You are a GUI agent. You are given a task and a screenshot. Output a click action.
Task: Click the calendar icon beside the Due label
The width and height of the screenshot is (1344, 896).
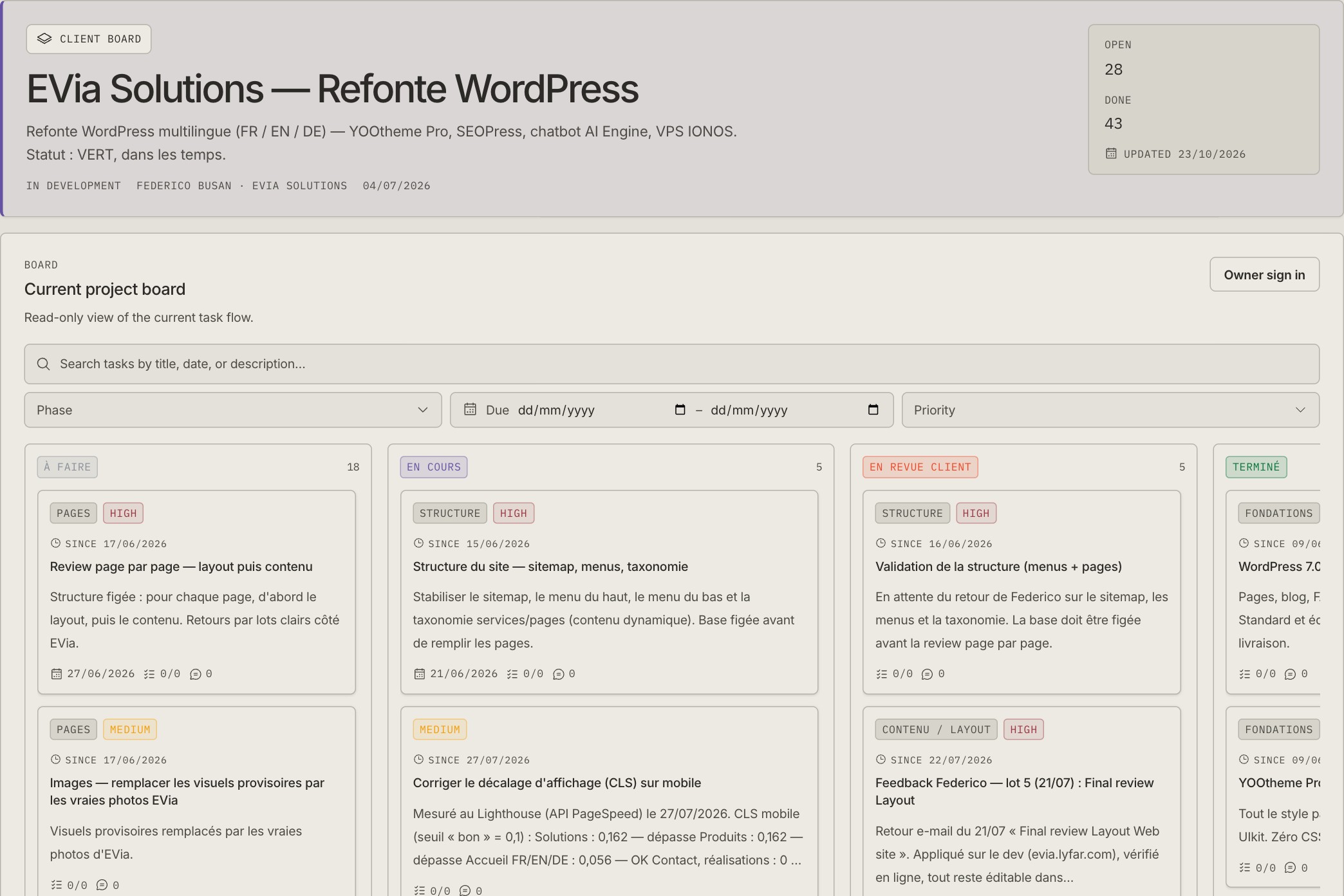click(471, 409)
